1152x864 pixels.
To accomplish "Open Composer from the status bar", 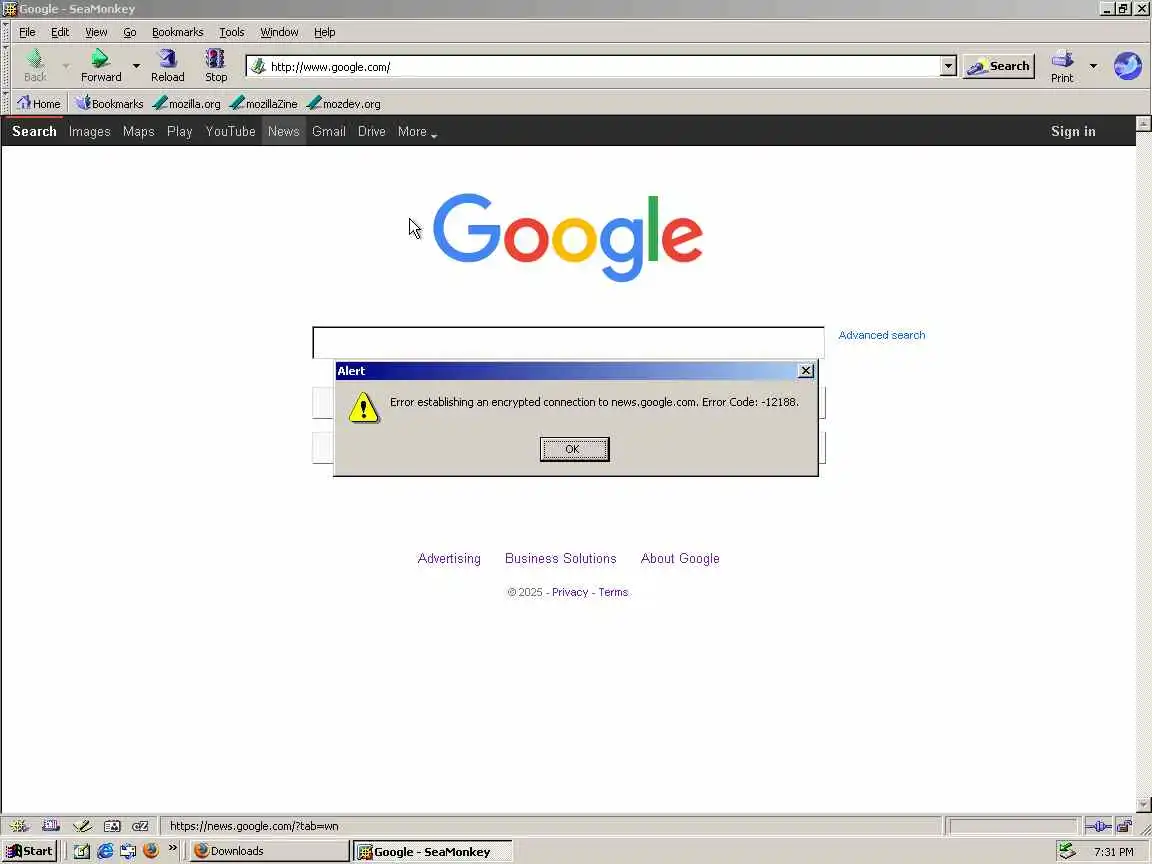I will [82, 826].
